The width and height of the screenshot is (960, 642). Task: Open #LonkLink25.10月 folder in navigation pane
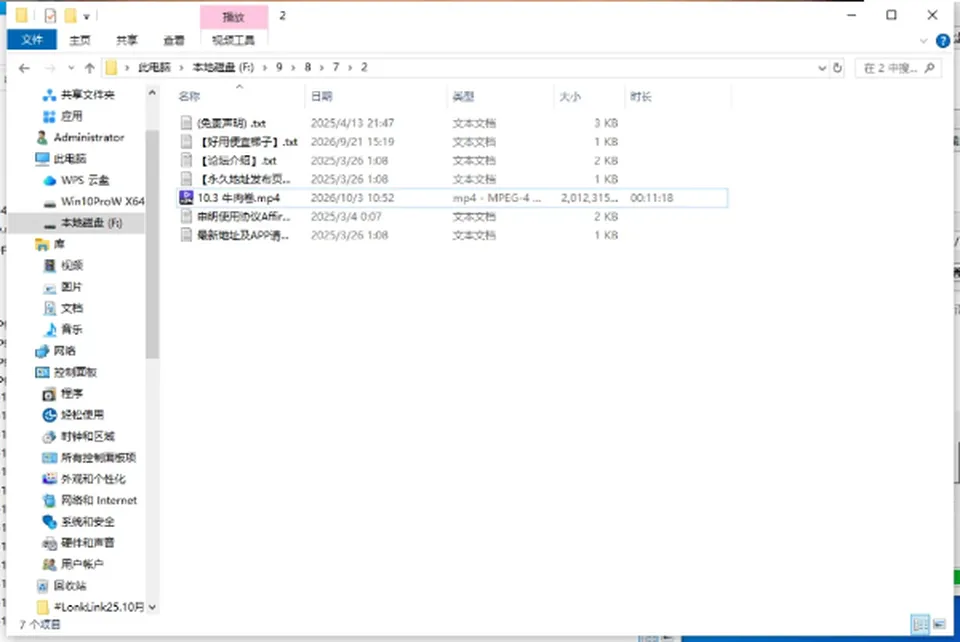click(x=99, y=607)
